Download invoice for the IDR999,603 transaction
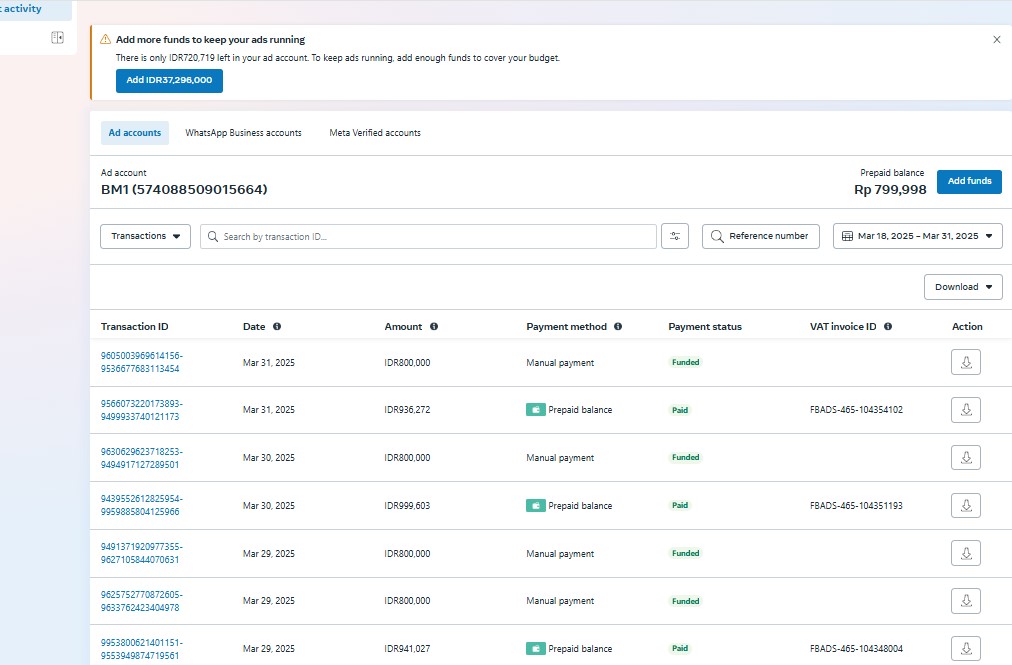1012x665 pixels. pyautogui.click(x=965, y=506)
